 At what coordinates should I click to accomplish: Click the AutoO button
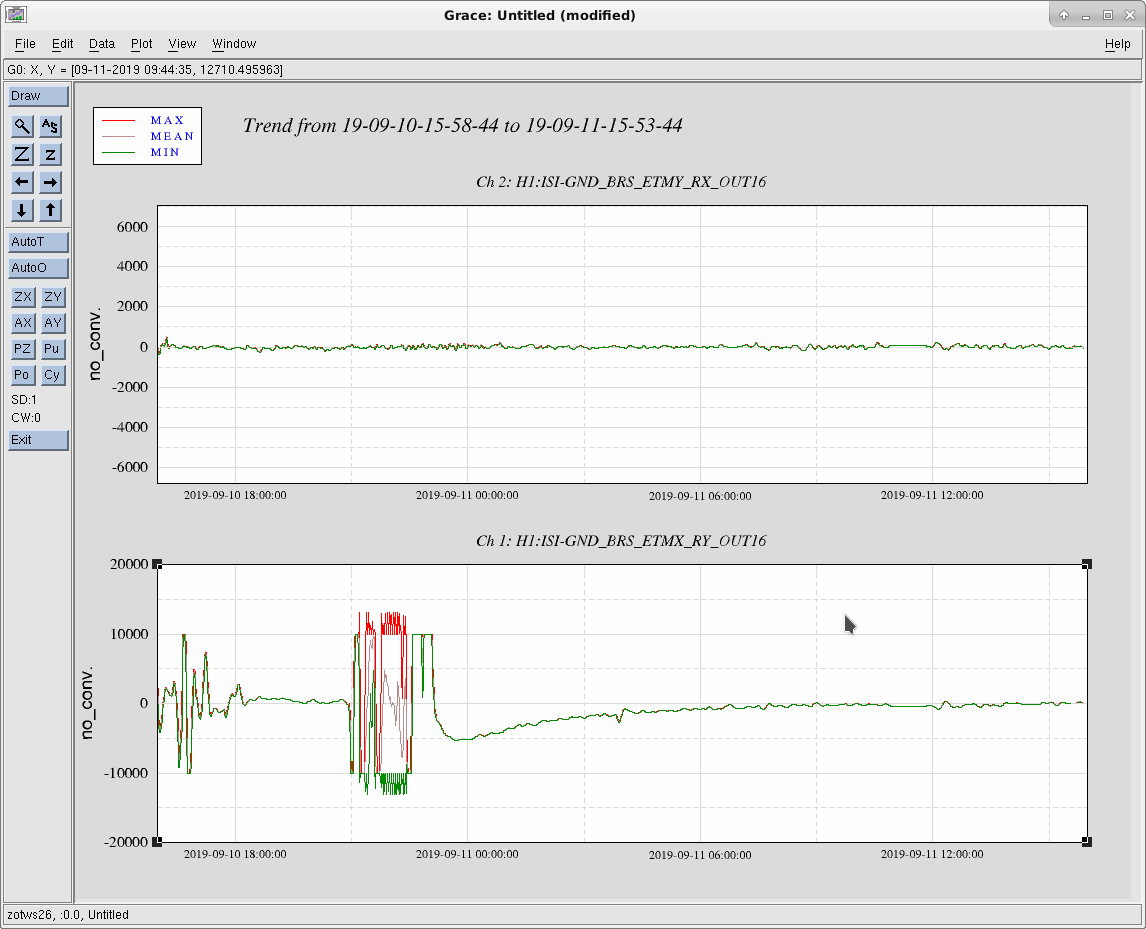(38, 268)
